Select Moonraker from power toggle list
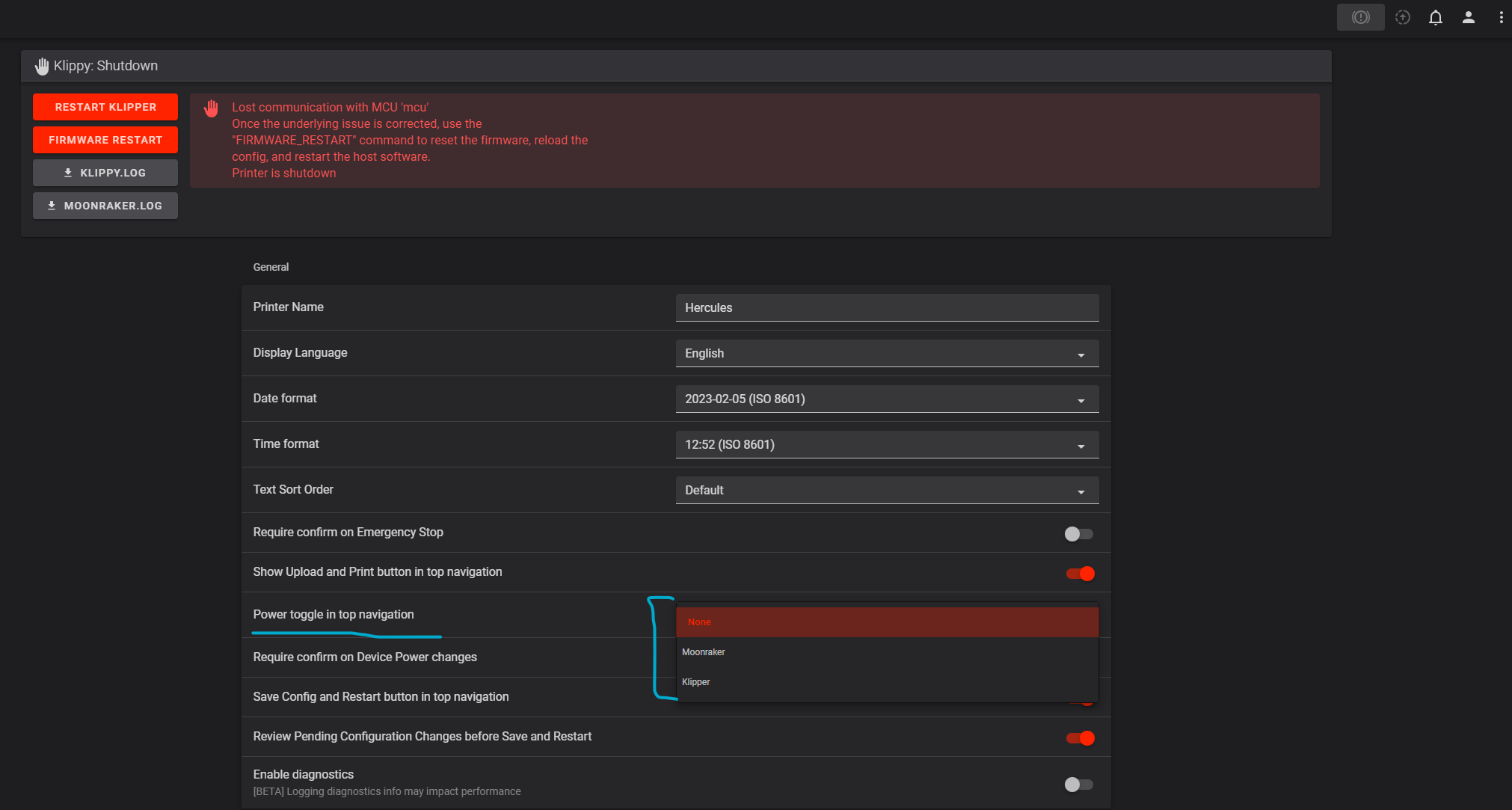Screen dimensions: 1512x810 pyautogui.click(x=704, y=652)
